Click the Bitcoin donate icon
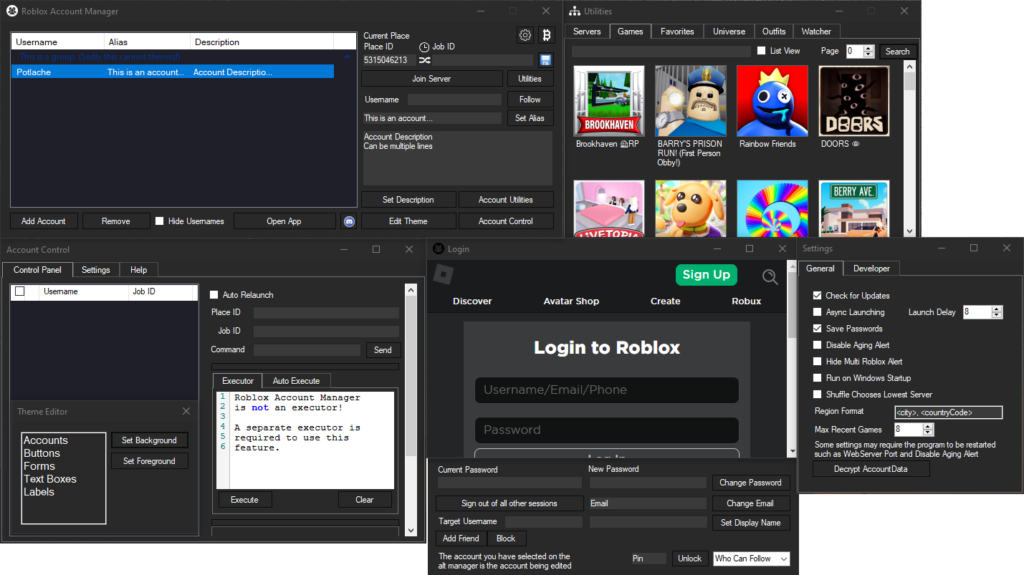 (x=547, y=35)
